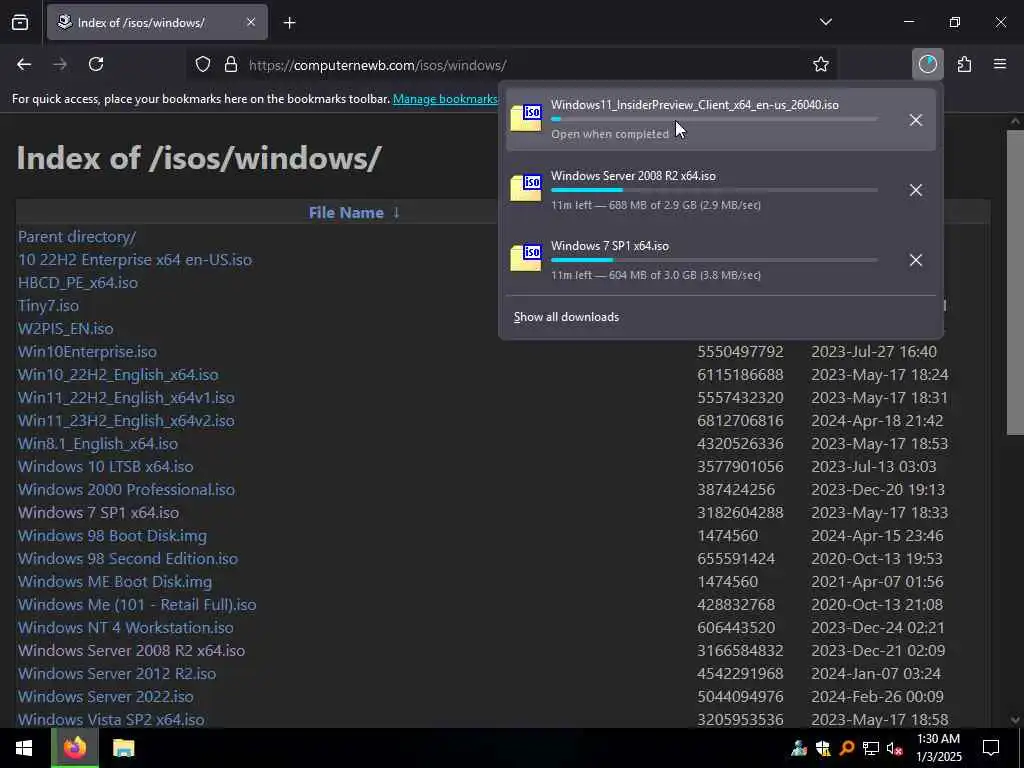This screenshot has height=768, width=1024.
Task: Click the Manage bookmarks link
Action: (x=445, y=99)
